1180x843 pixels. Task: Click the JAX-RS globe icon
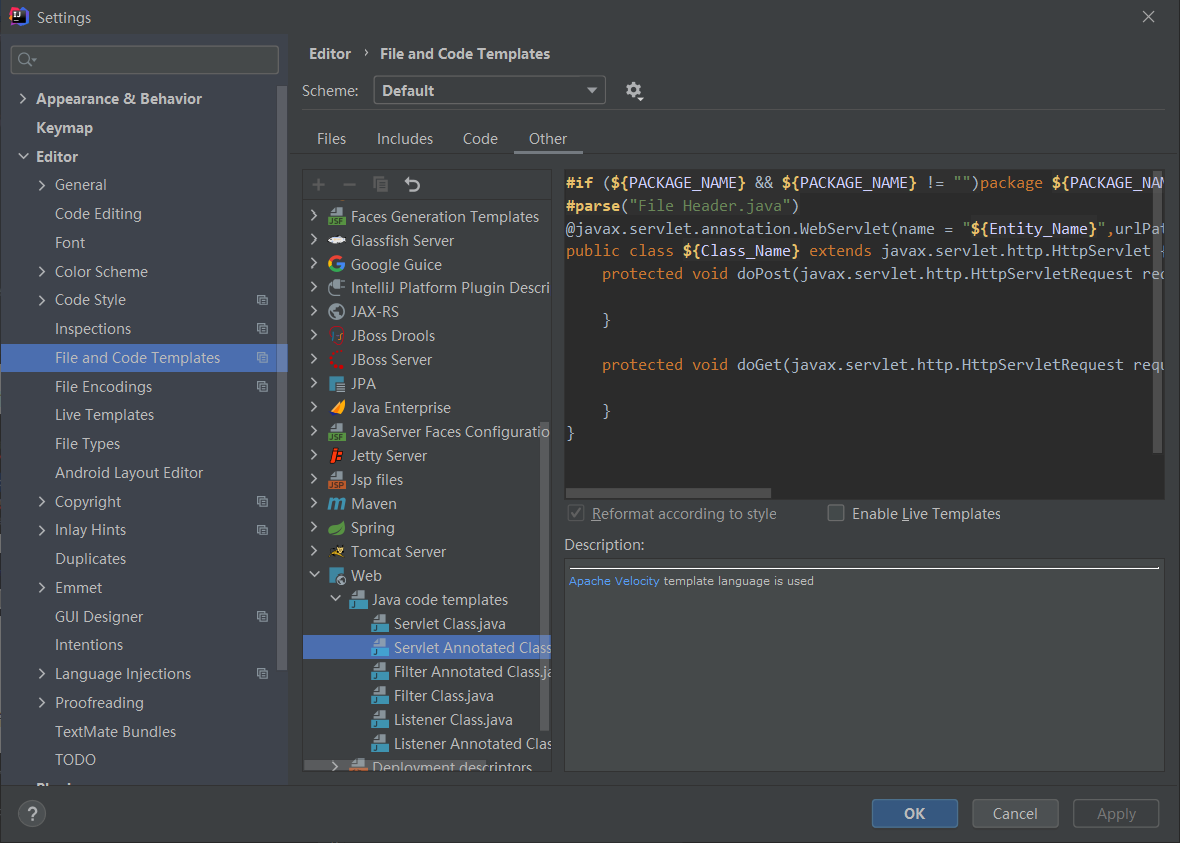[x=336, y=312]
